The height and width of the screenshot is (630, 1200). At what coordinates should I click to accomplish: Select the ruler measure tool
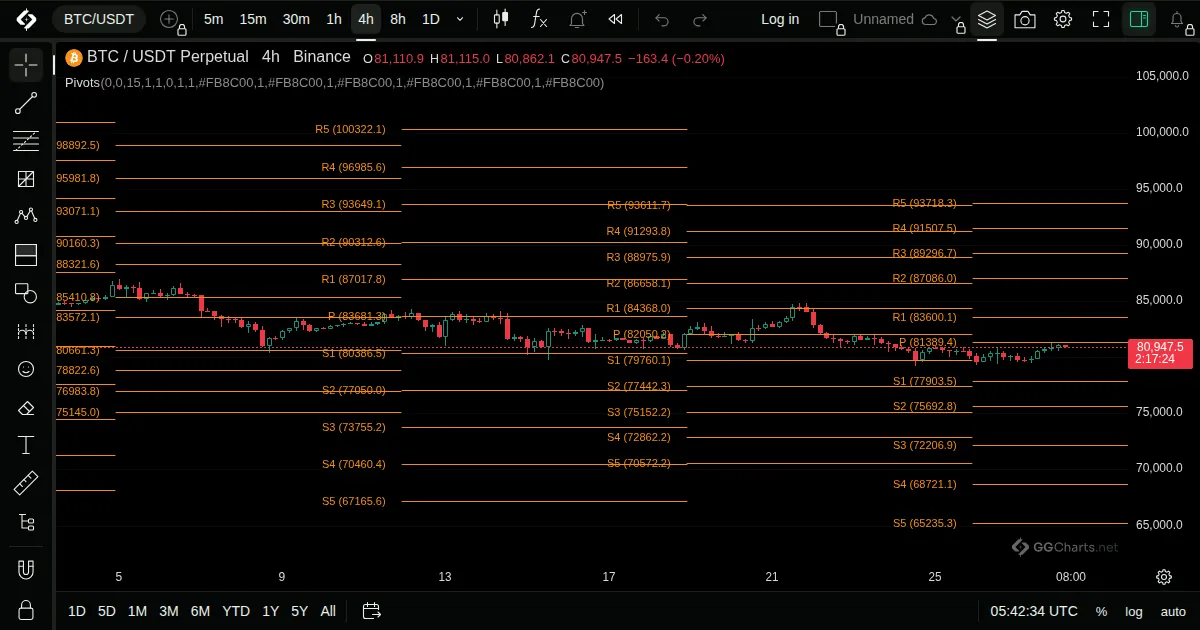tap(26, 484)
